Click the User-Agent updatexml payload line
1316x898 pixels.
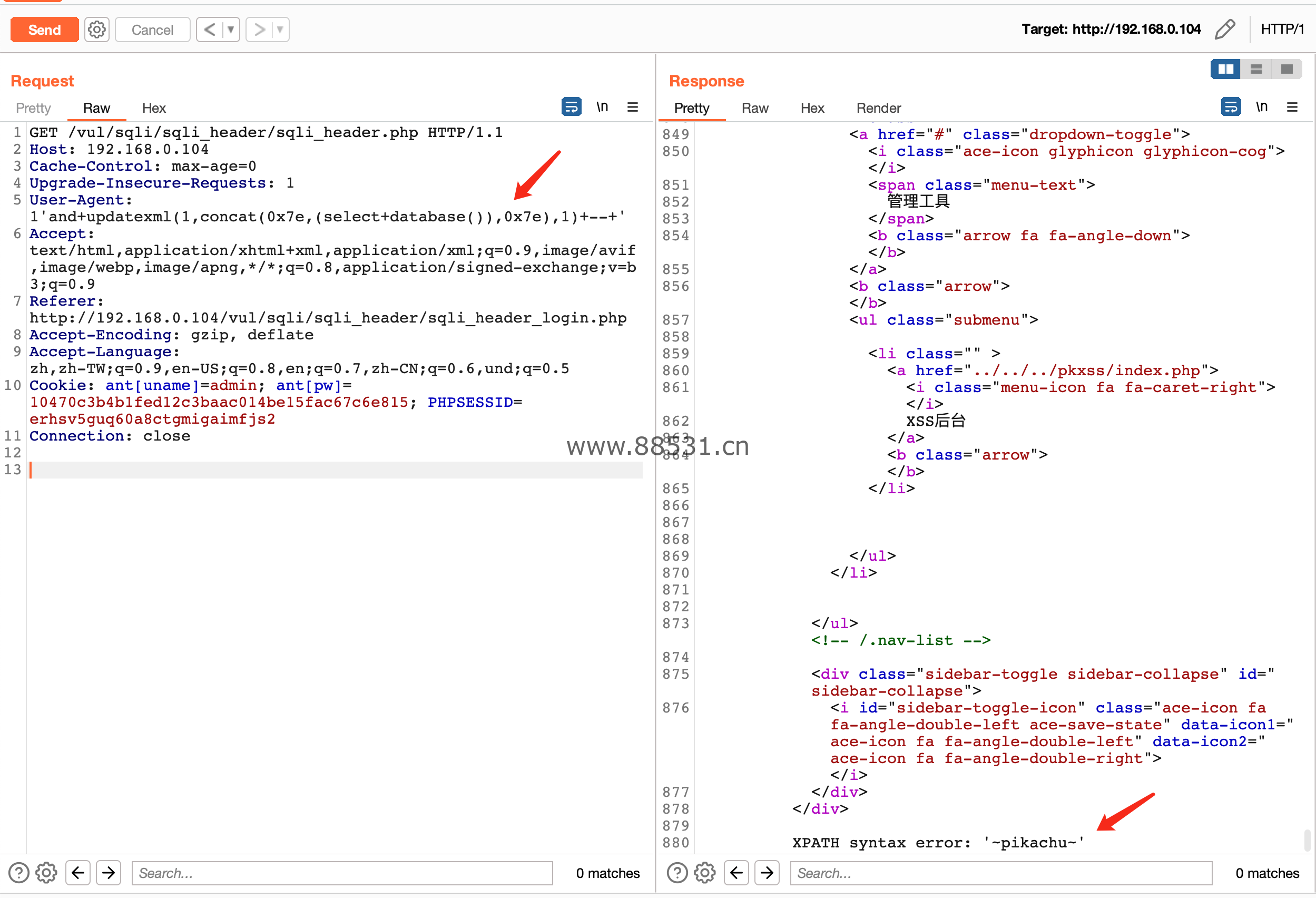click(x=327, y=217)
